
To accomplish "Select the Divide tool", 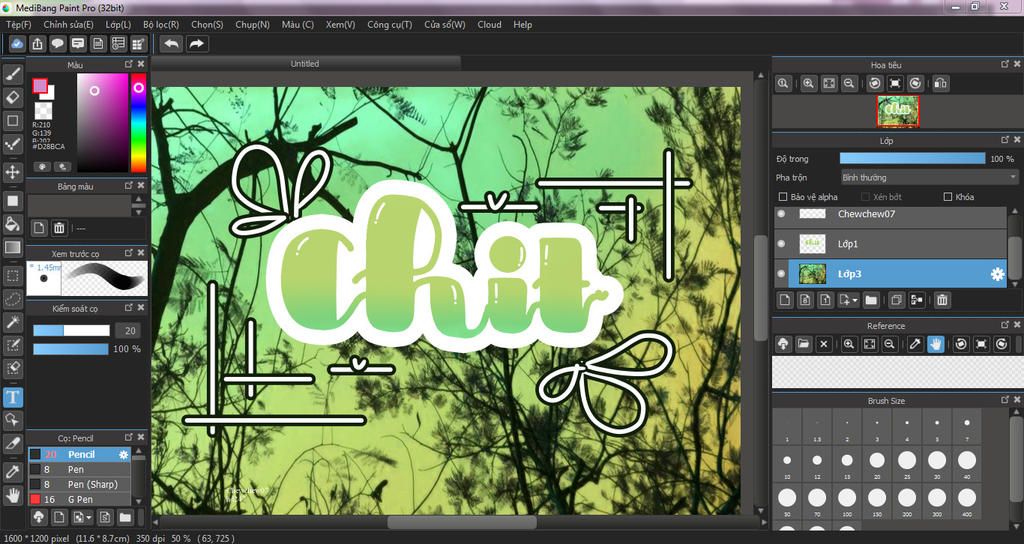I will (12, 443).
